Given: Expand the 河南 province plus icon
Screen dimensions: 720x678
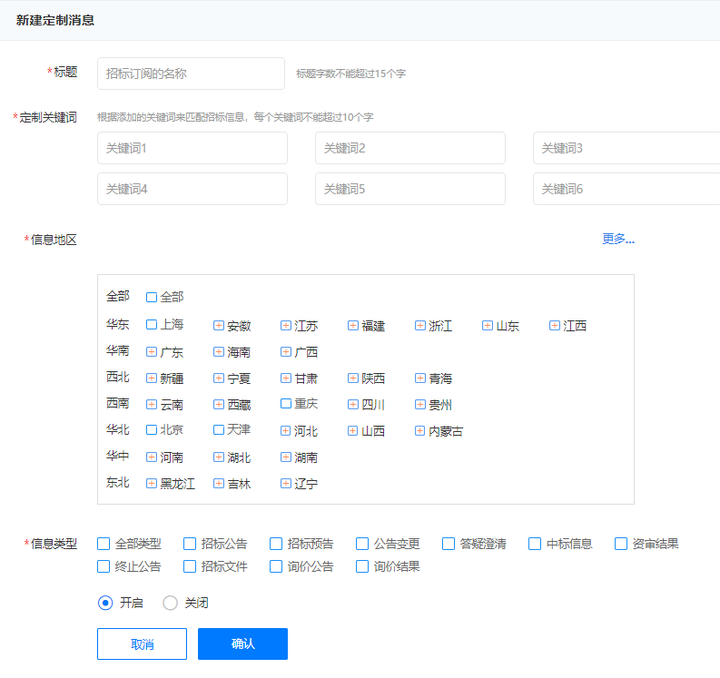Looking at the screenshot, I should coord(151,457).
